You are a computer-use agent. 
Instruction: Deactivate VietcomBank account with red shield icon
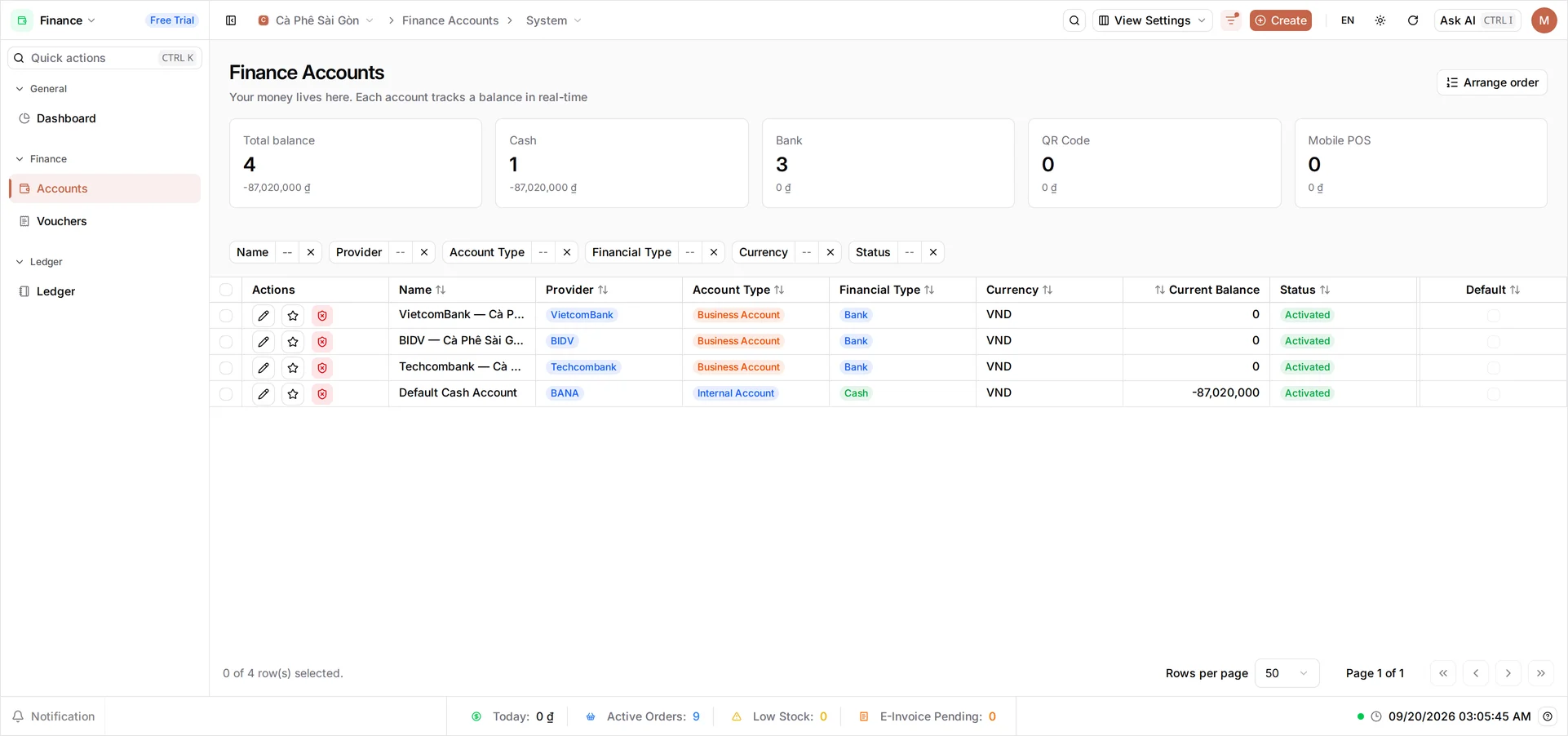[322, 316]
